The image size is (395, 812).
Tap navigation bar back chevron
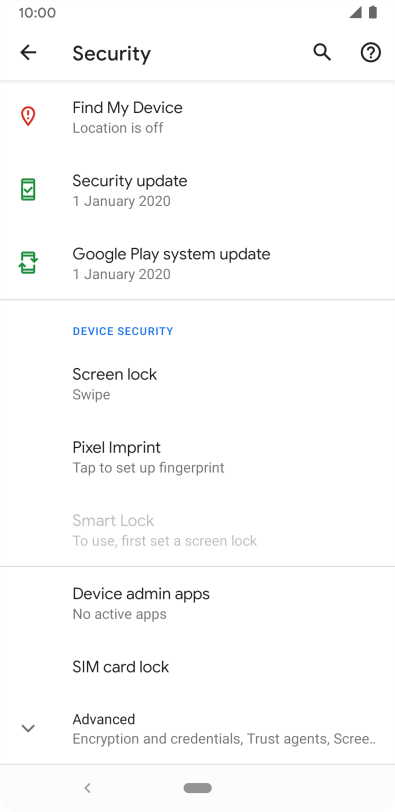click(87, 788)
